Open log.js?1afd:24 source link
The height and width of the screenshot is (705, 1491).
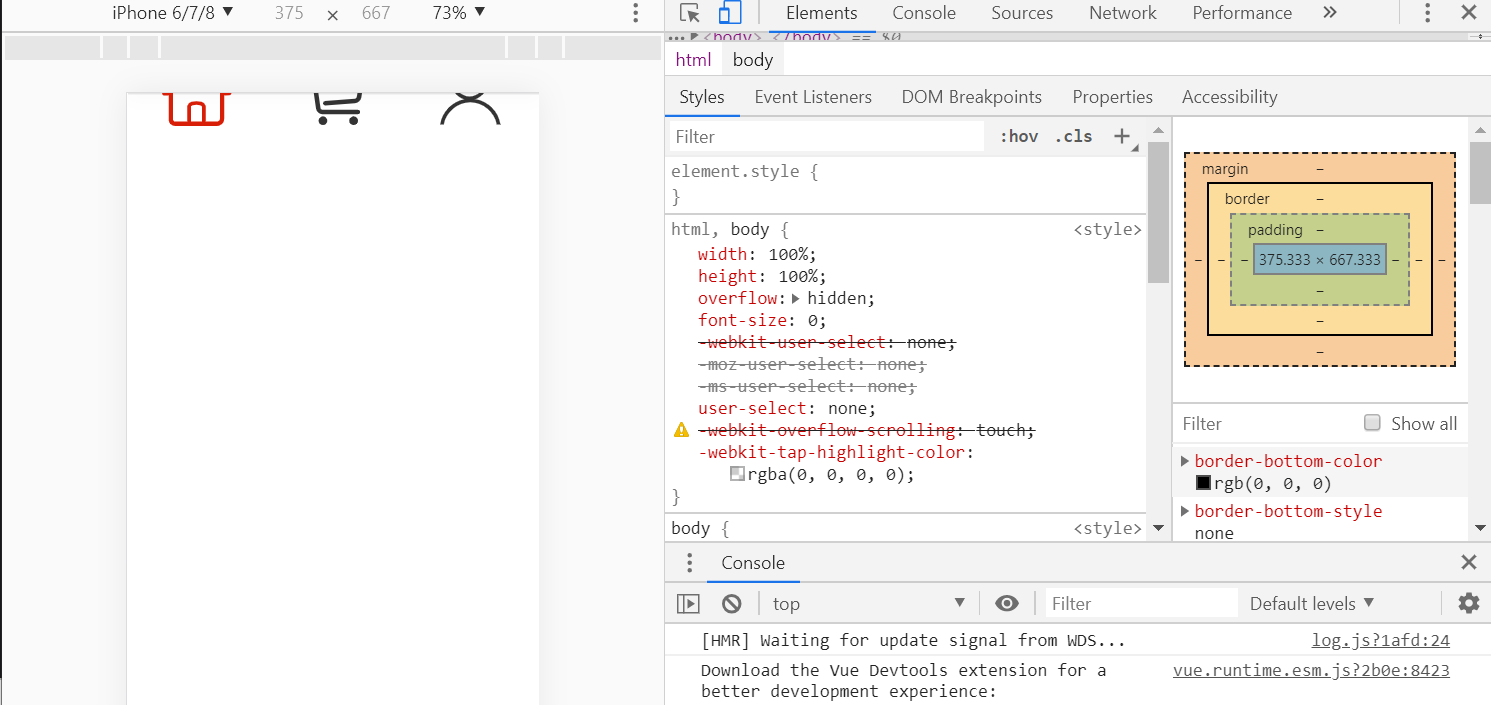click(1381, 641)
